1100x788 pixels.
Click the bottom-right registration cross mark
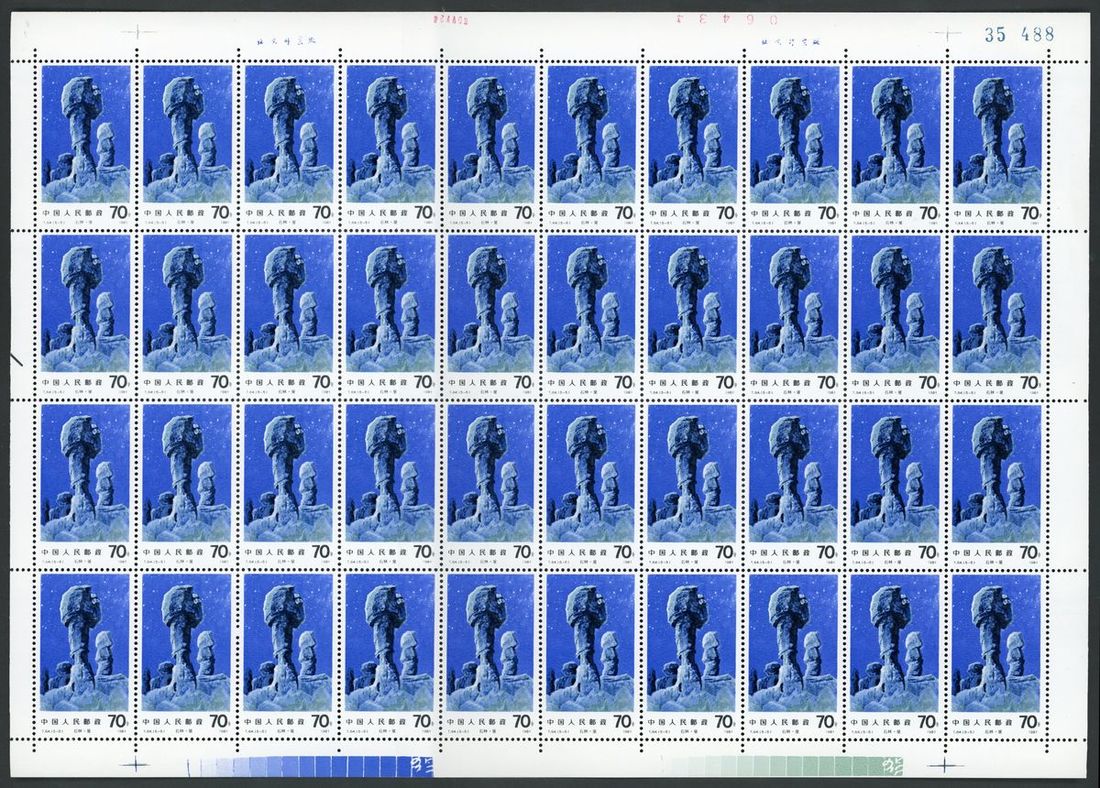946,766
